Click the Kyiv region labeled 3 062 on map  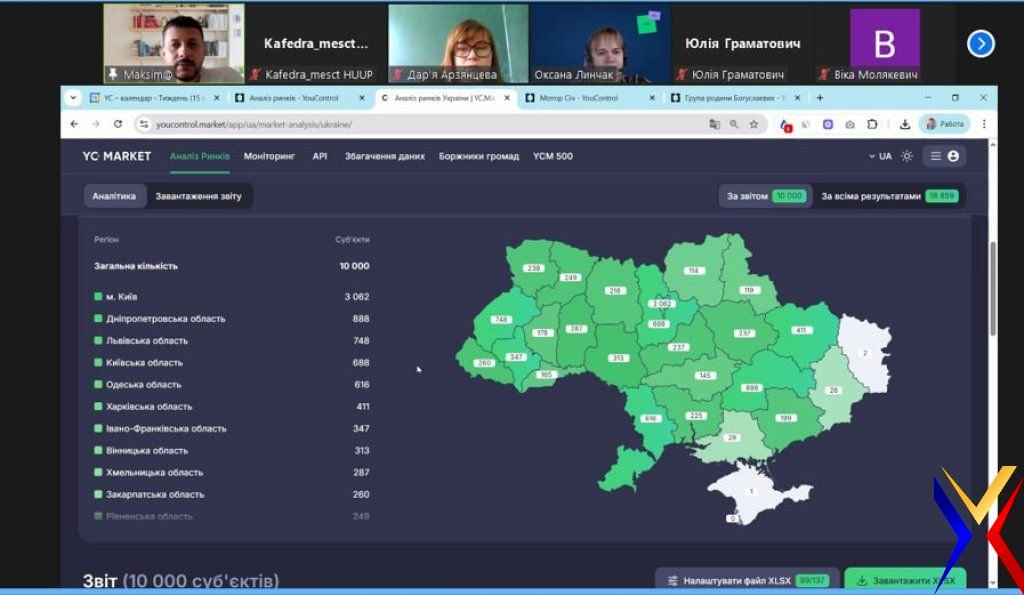click(x=661, y=303)
